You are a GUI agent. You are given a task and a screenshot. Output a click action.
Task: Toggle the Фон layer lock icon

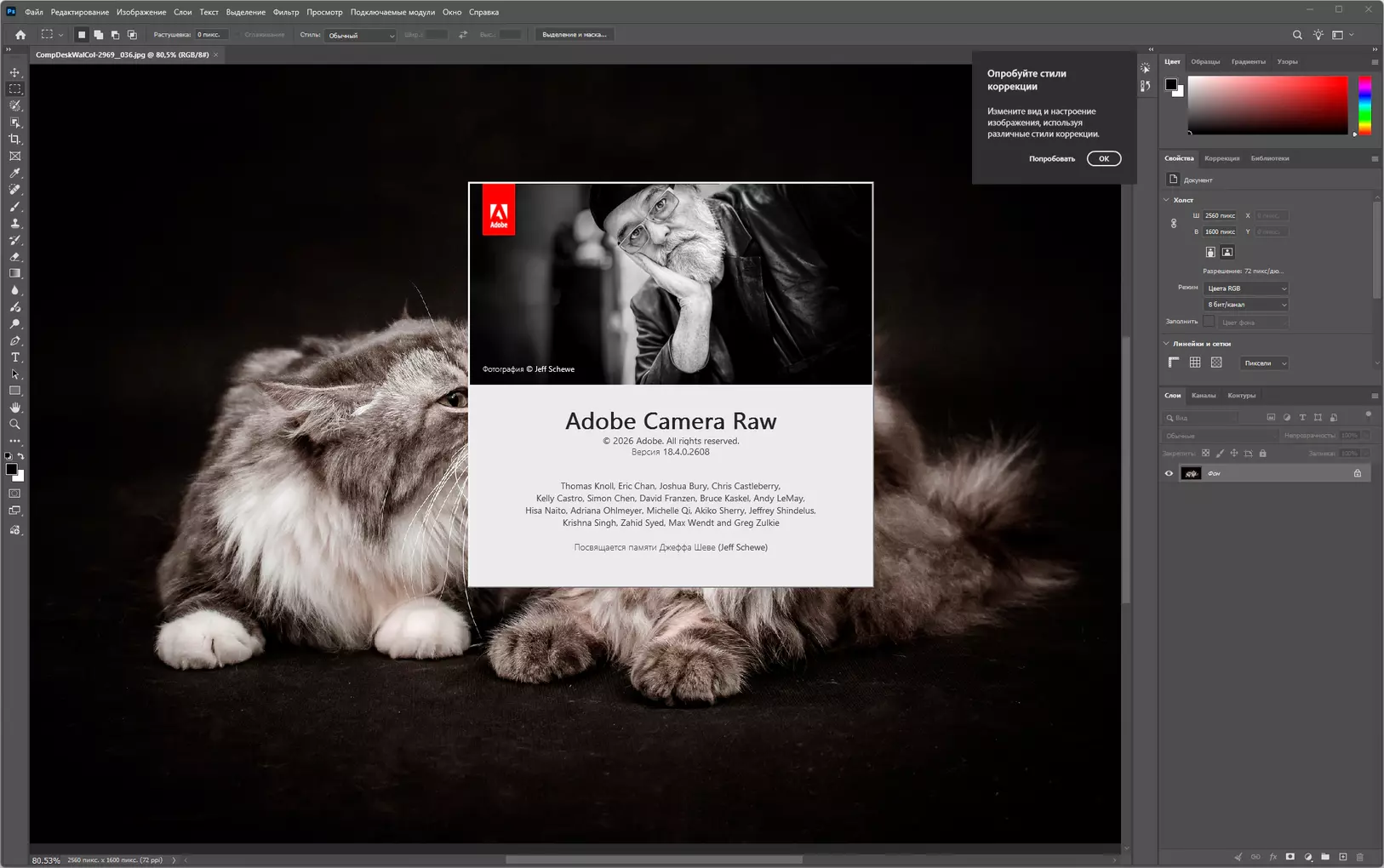[1358, 474]
